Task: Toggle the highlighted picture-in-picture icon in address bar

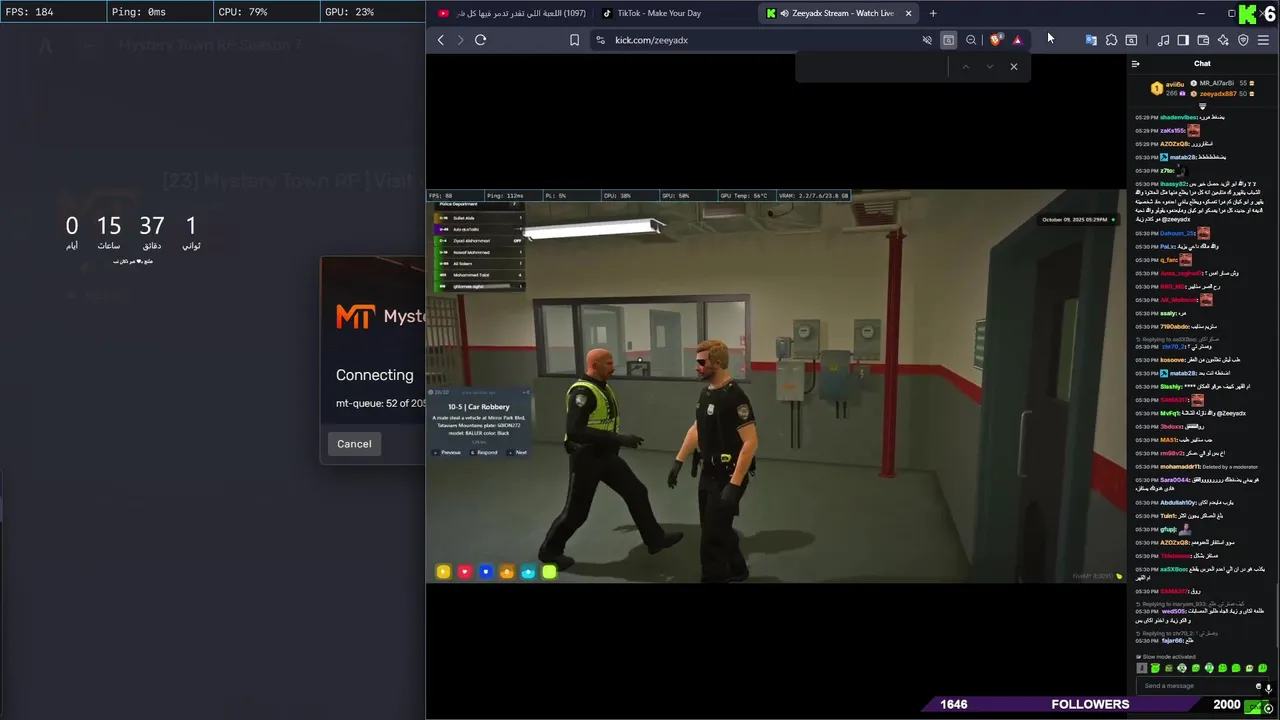Action: [x=948, y=40]
